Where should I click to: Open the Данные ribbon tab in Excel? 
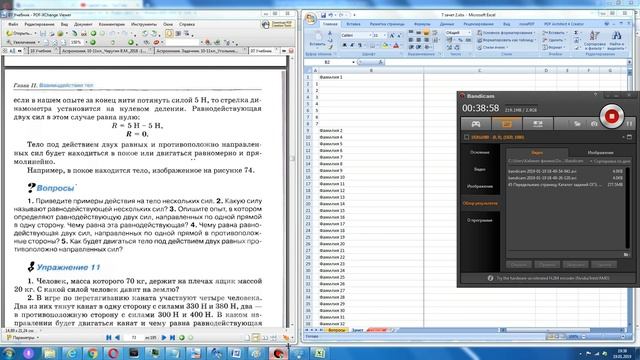(x=447, y=24)
